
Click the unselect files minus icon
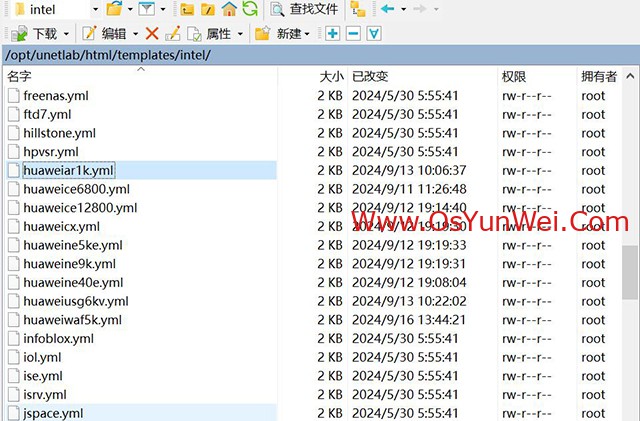pos(353,33)
